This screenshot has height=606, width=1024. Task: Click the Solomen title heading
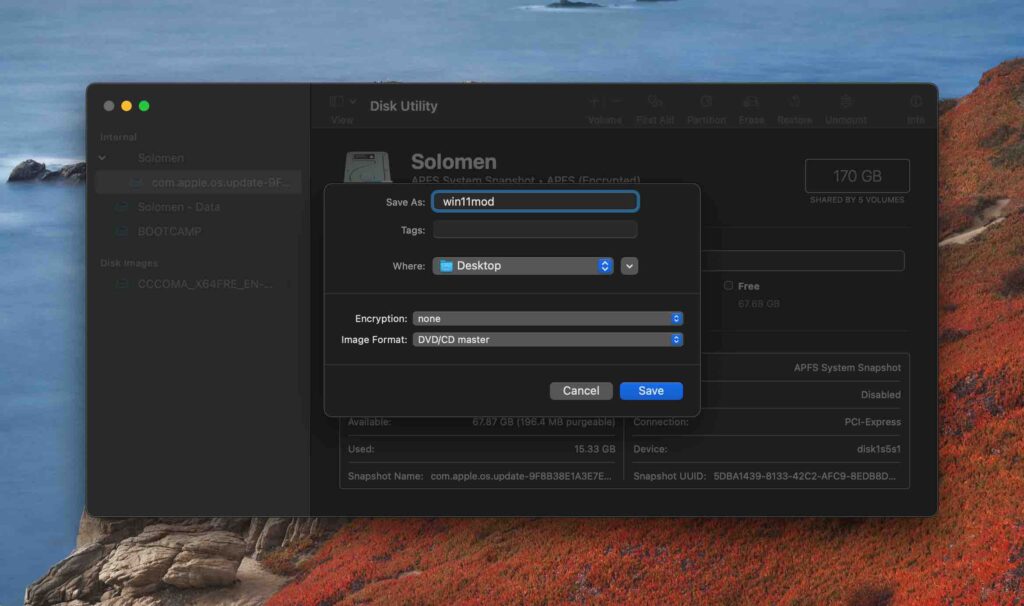453,161
